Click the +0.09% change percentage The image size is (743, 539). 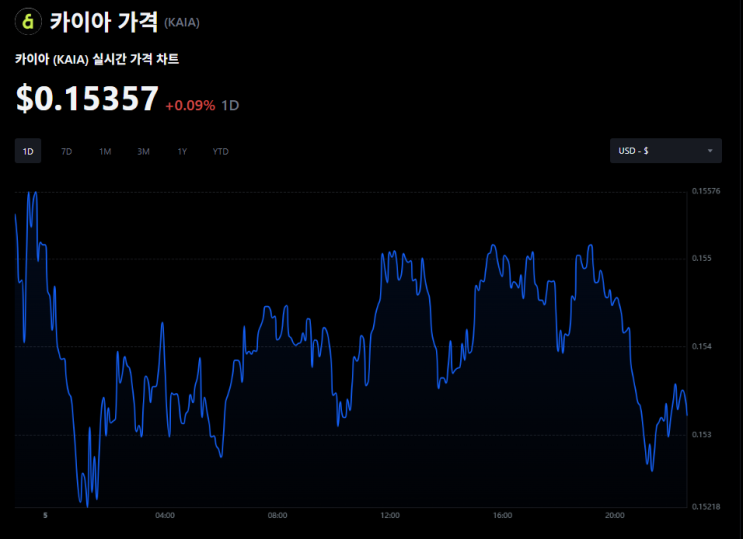coord(190,105)
